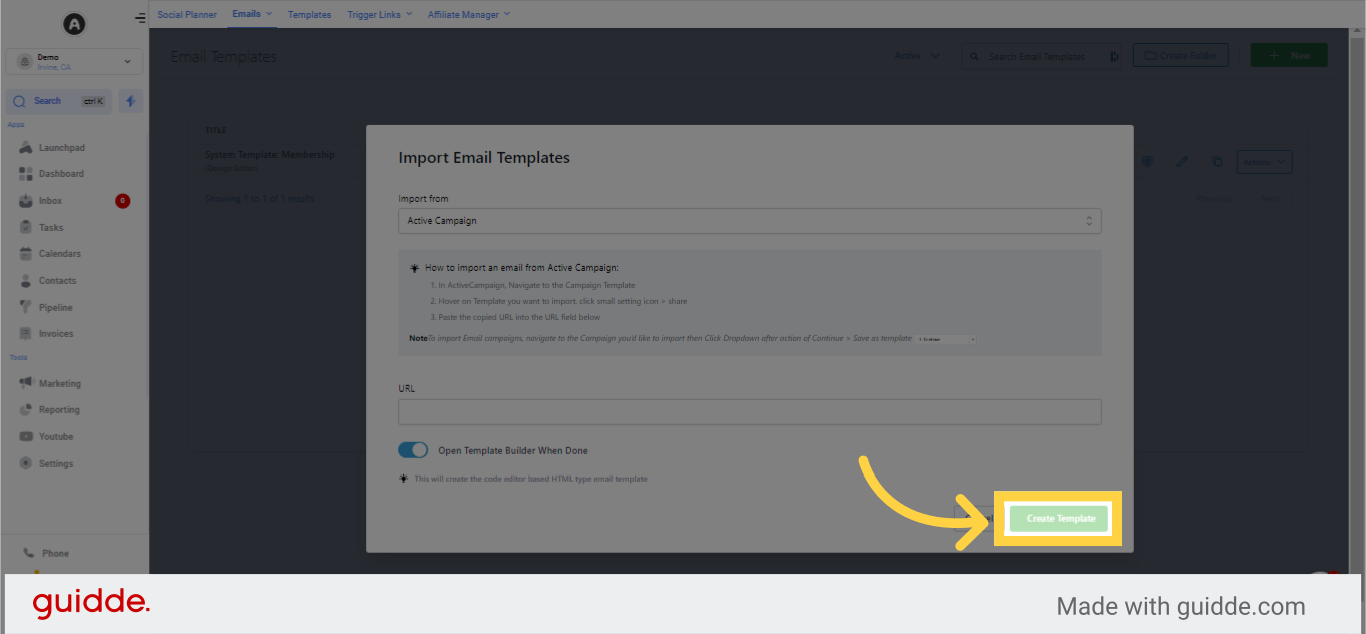
Task: Expand the Affiliate Manager tab chevron
Action: [506, 14]
